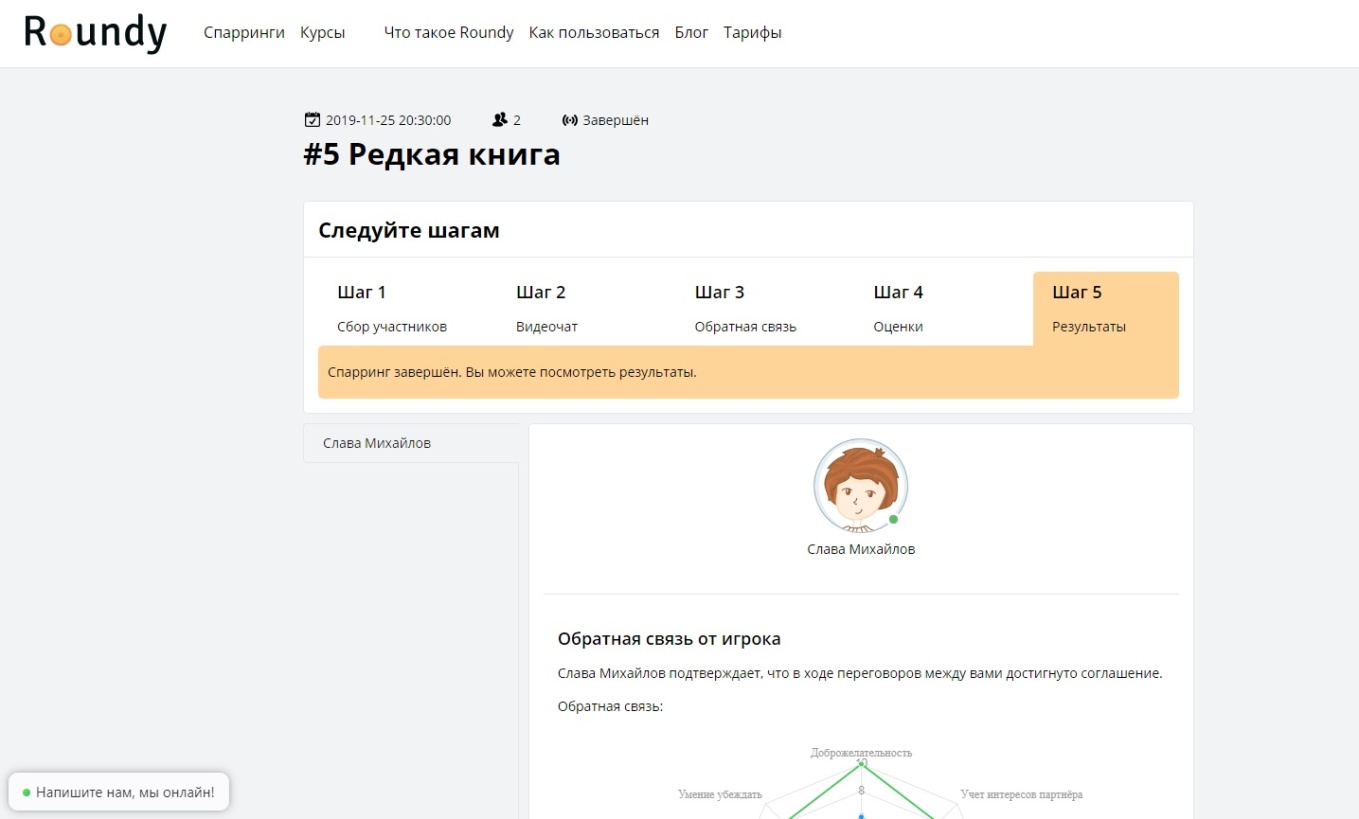The width and height of the screenshot is (1359, 819).
Task: Click the Учет интересов партнёра chart label
Action: (x=1022, y=794)
